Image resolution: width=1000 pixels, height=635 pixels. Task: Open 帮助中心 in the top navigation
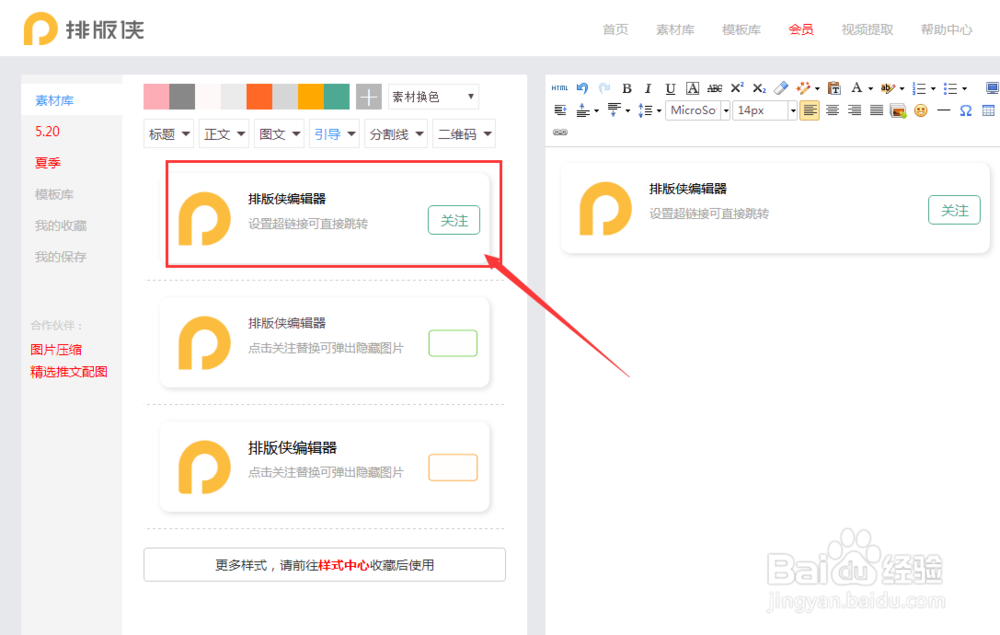pyautogui.click(x=946, y=29)
